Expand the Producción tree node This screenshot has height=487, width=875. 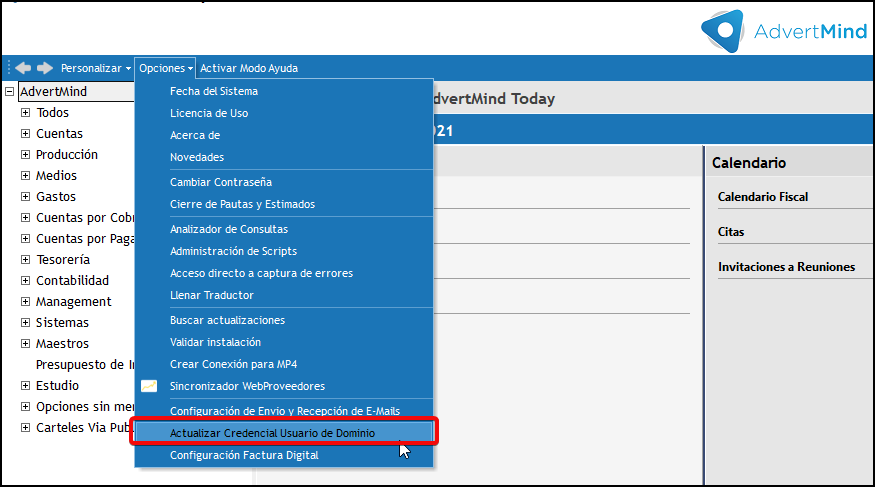point(25,155)
